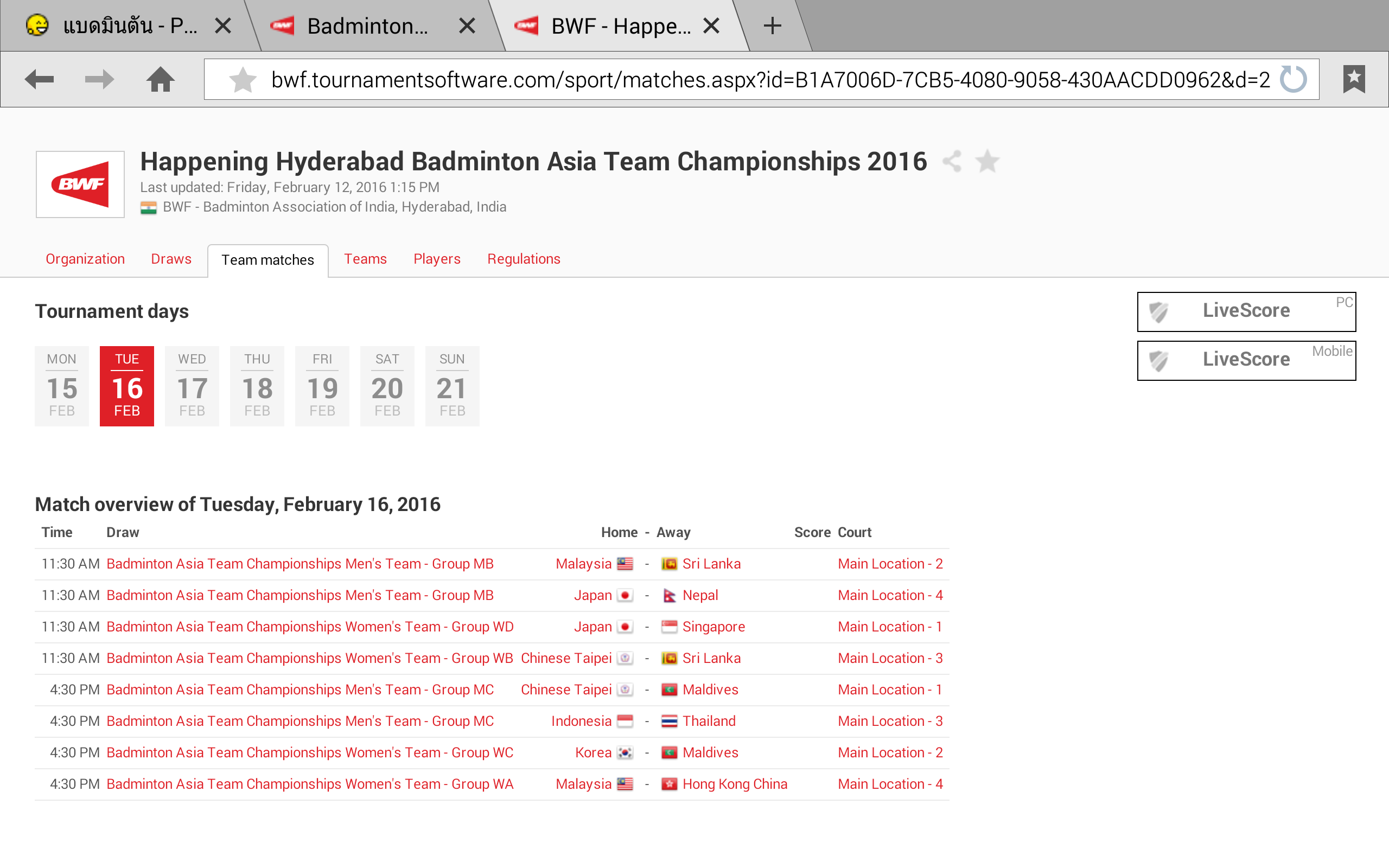
Task: Click the BWF logo image
Action: tap(80, 184)
